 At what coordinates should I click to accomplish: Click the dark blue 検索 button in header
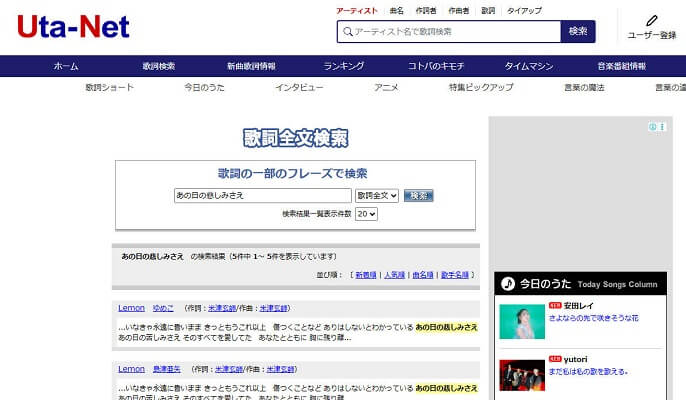578,32
